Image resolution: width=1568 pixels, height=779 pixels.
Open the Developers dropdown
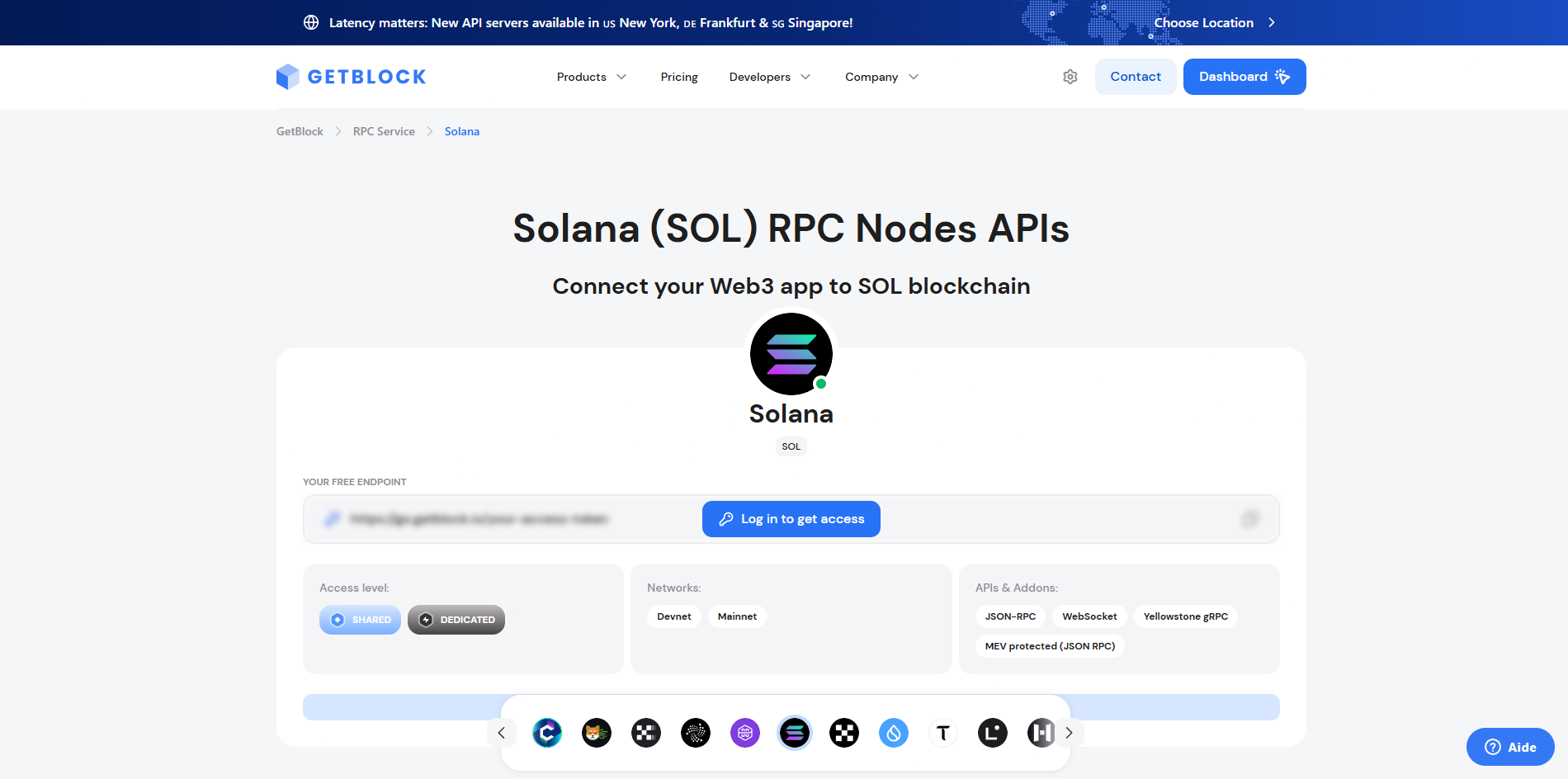pos(769,77)
